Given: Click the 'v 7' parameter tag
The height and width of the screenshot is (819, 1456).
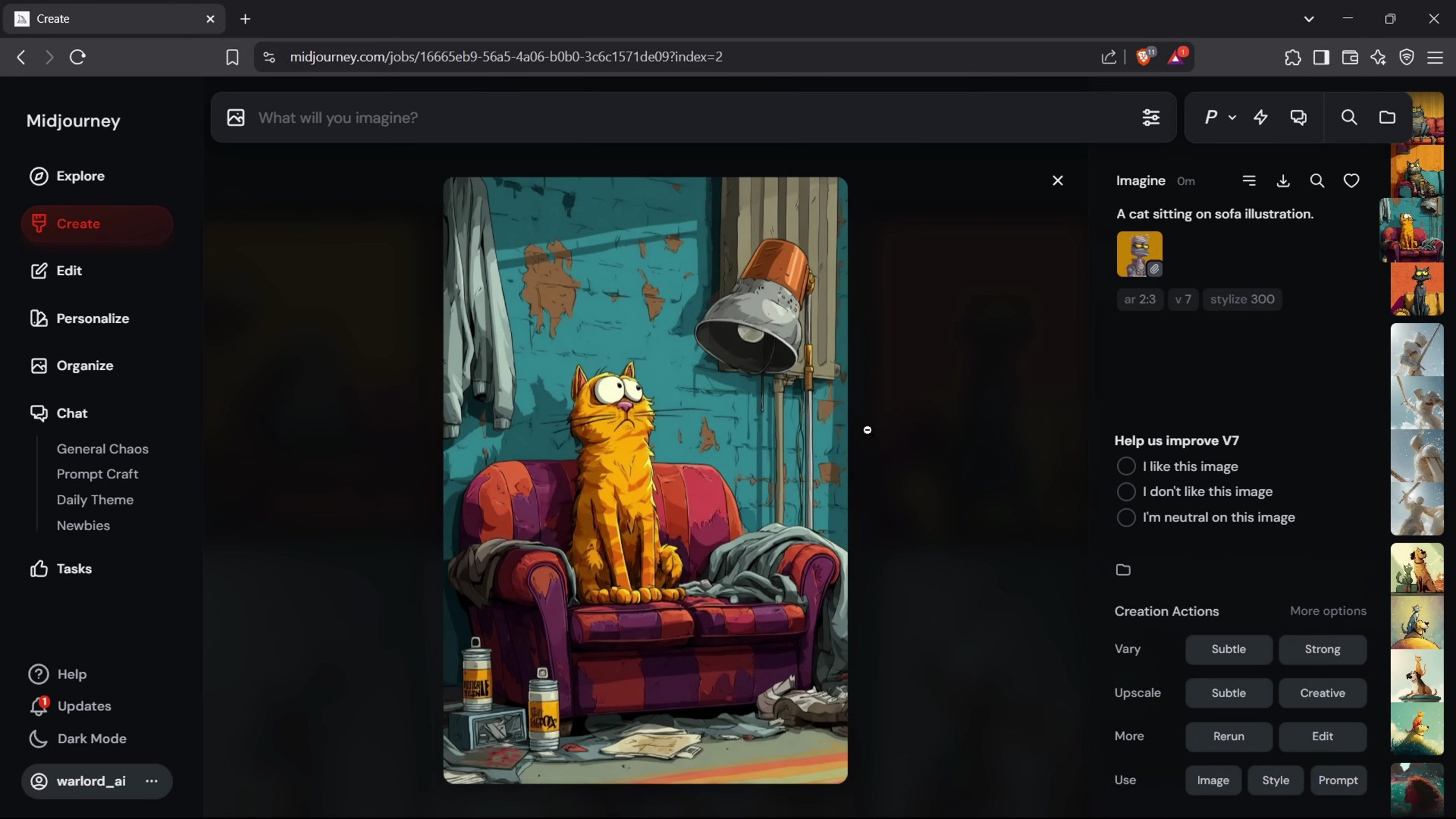Looking at the screenshot, I should (x=1183, y=299).
